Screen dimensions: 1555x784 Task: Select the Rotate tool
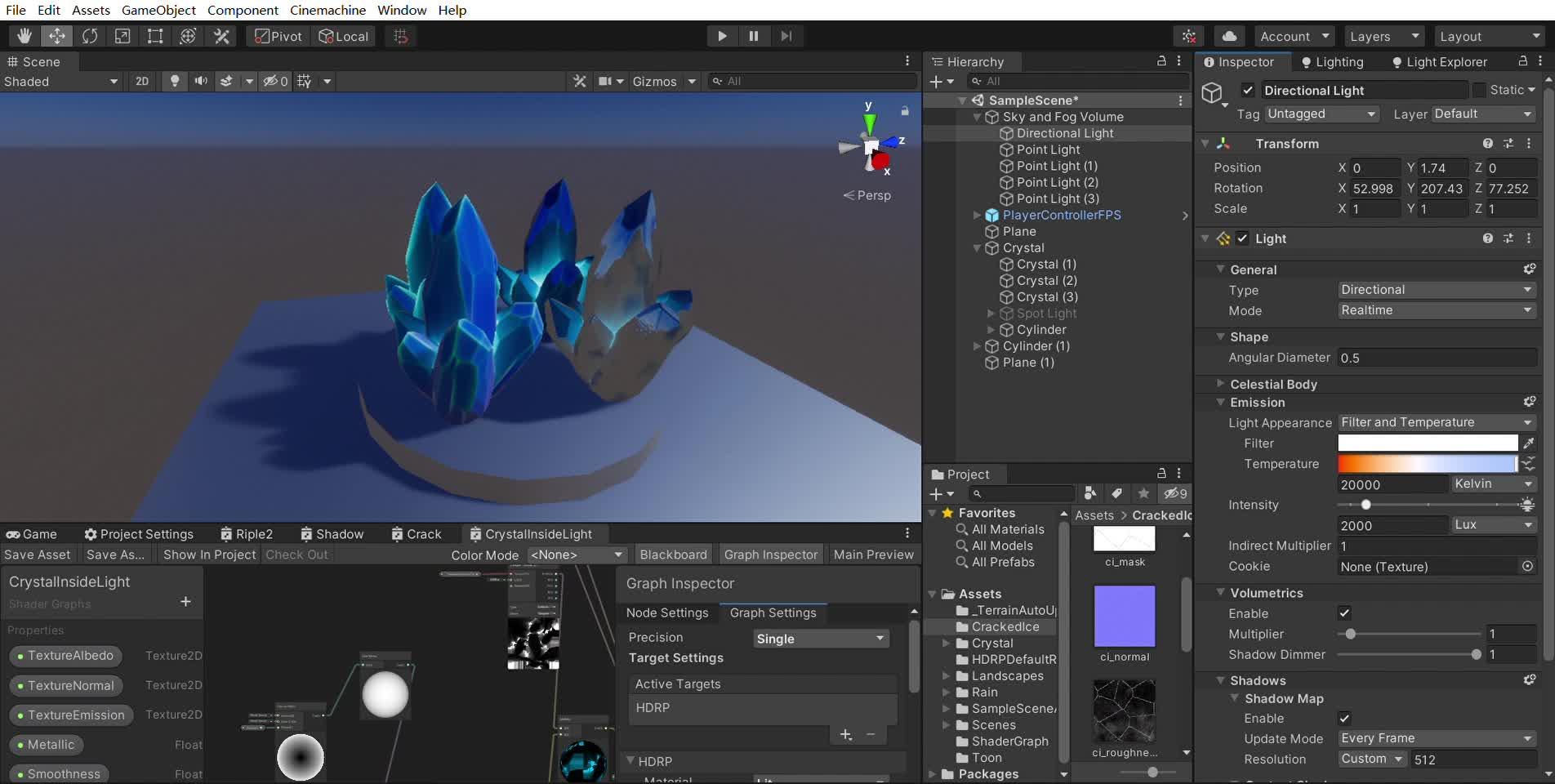coord(90,36)
